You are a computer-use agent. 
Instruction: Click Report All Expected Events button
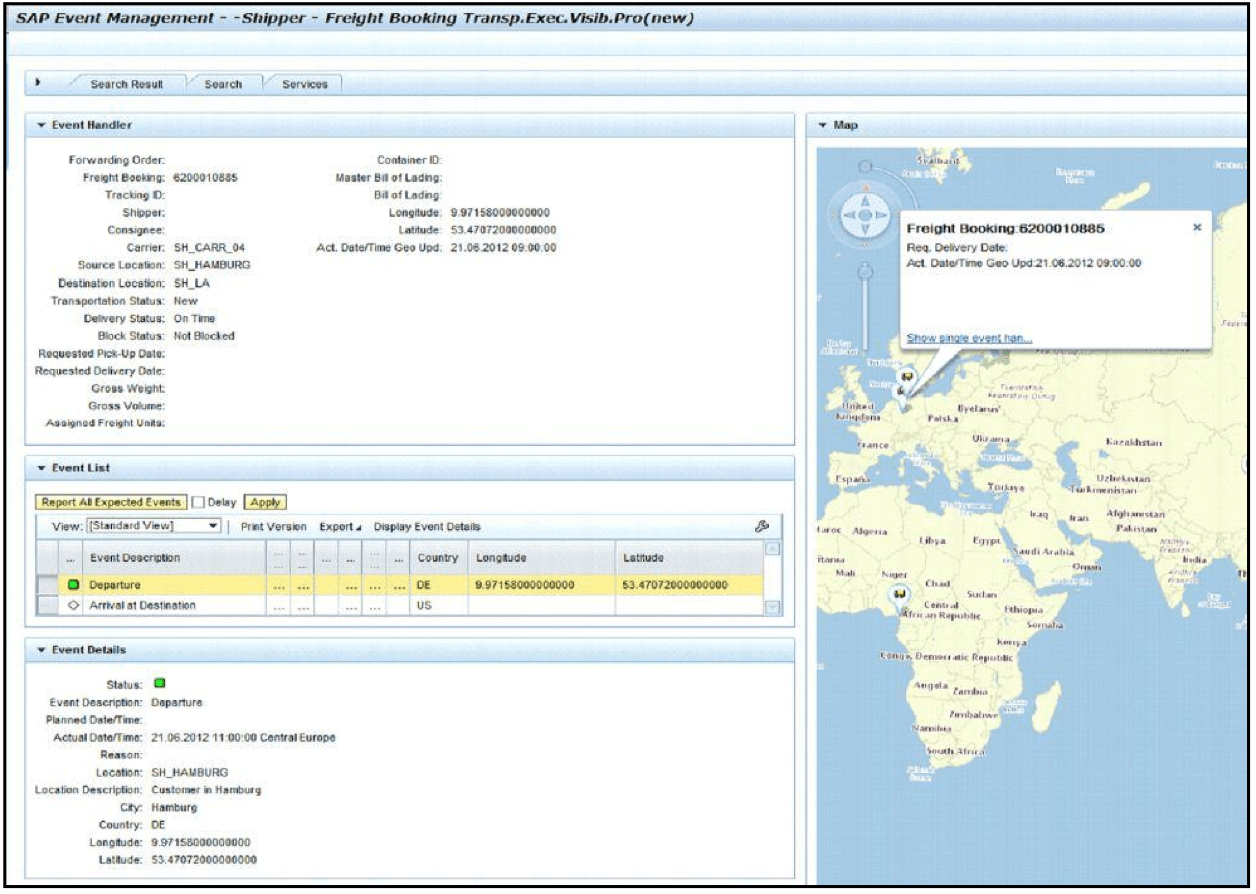coord(111,502)
